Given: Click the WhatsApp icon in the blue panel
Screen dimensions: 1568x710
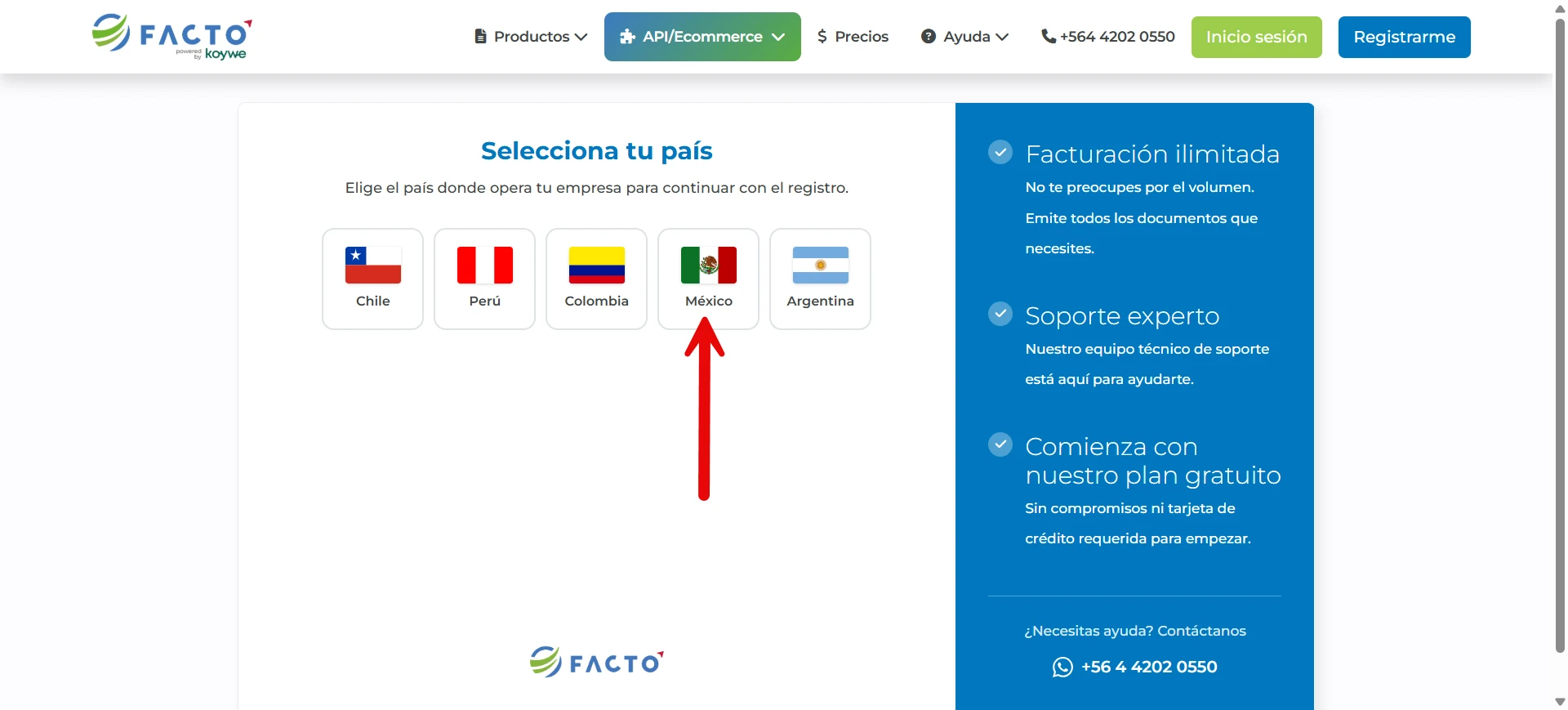Looking at the screenshot, I should coord(1062,668).
